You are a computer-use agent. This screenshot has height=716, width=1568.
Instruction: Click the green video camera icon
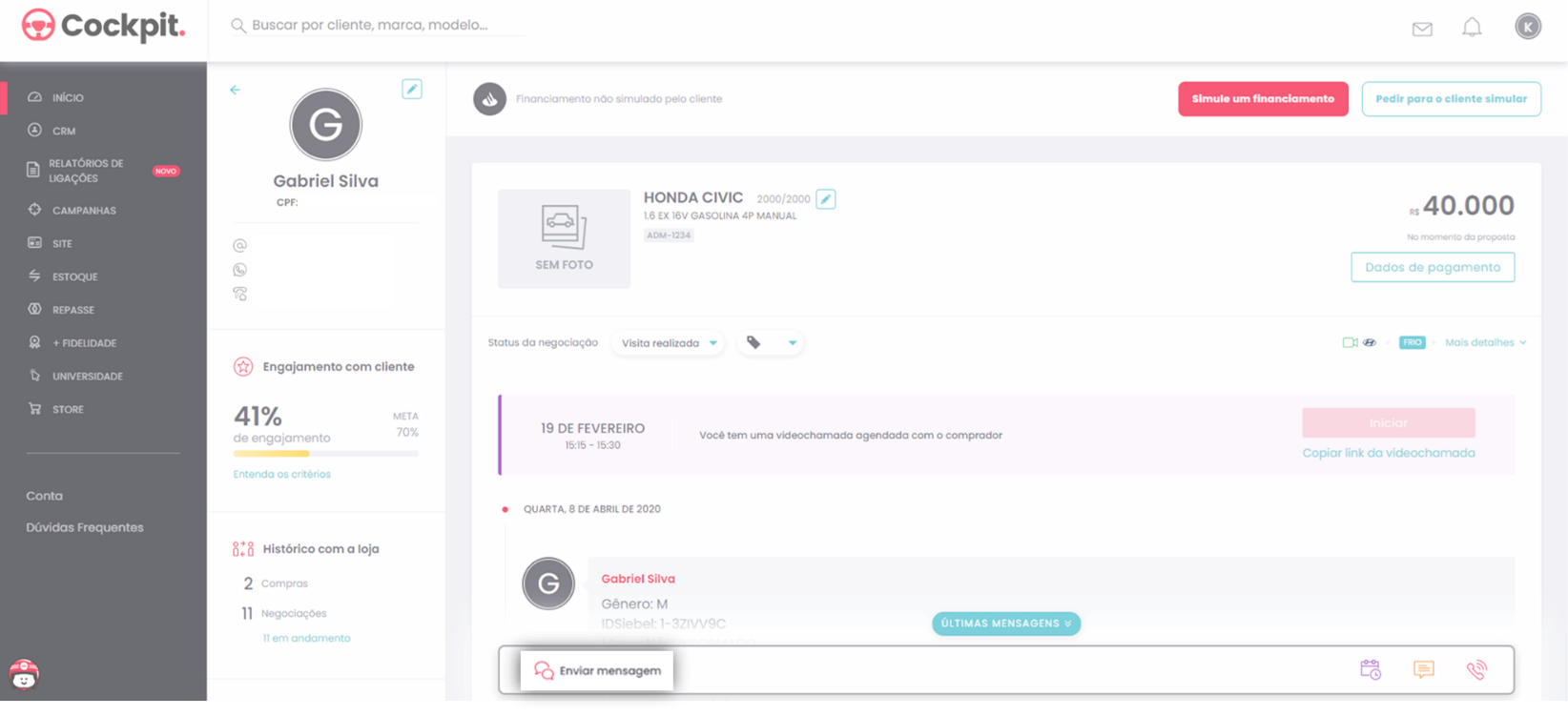(x=1350, y=342)
